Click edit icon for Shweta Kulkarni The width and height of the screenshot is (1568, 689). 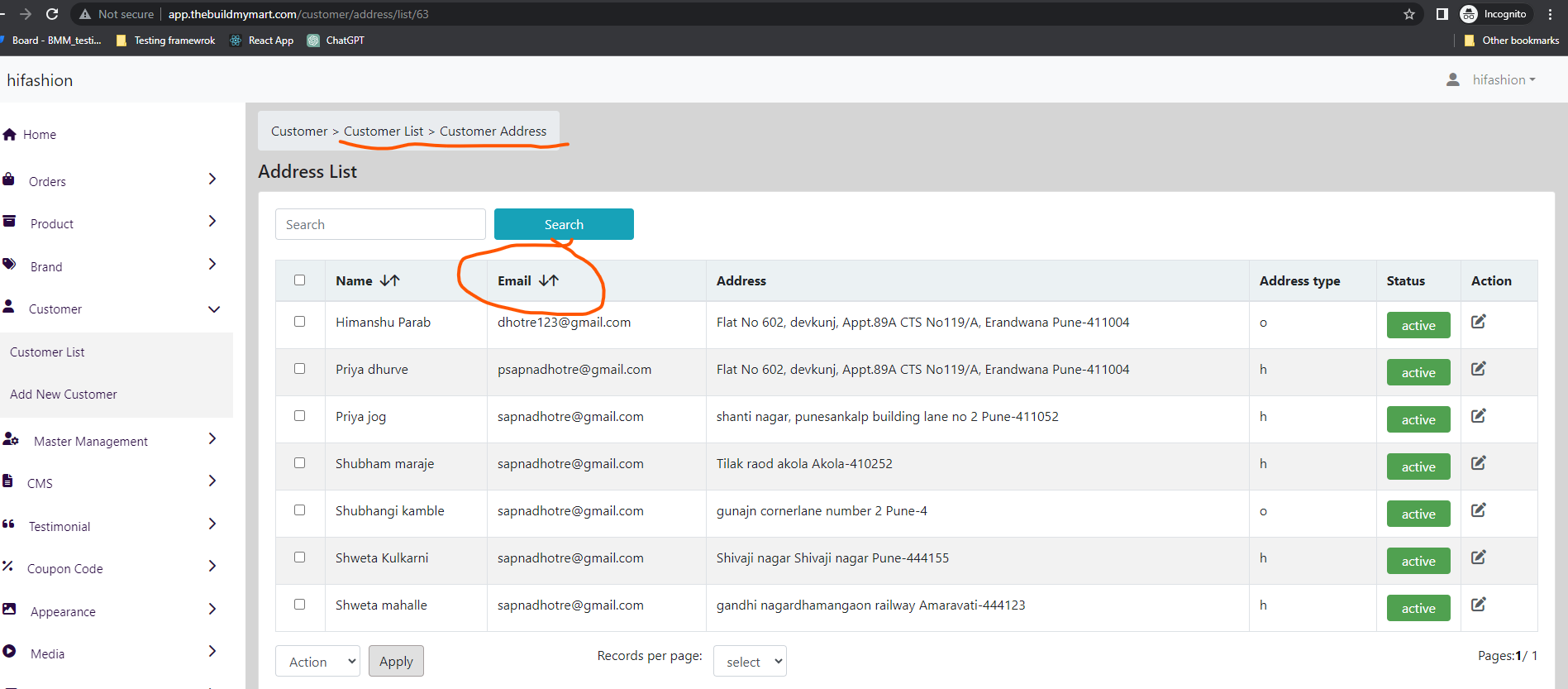(1479, 557)
